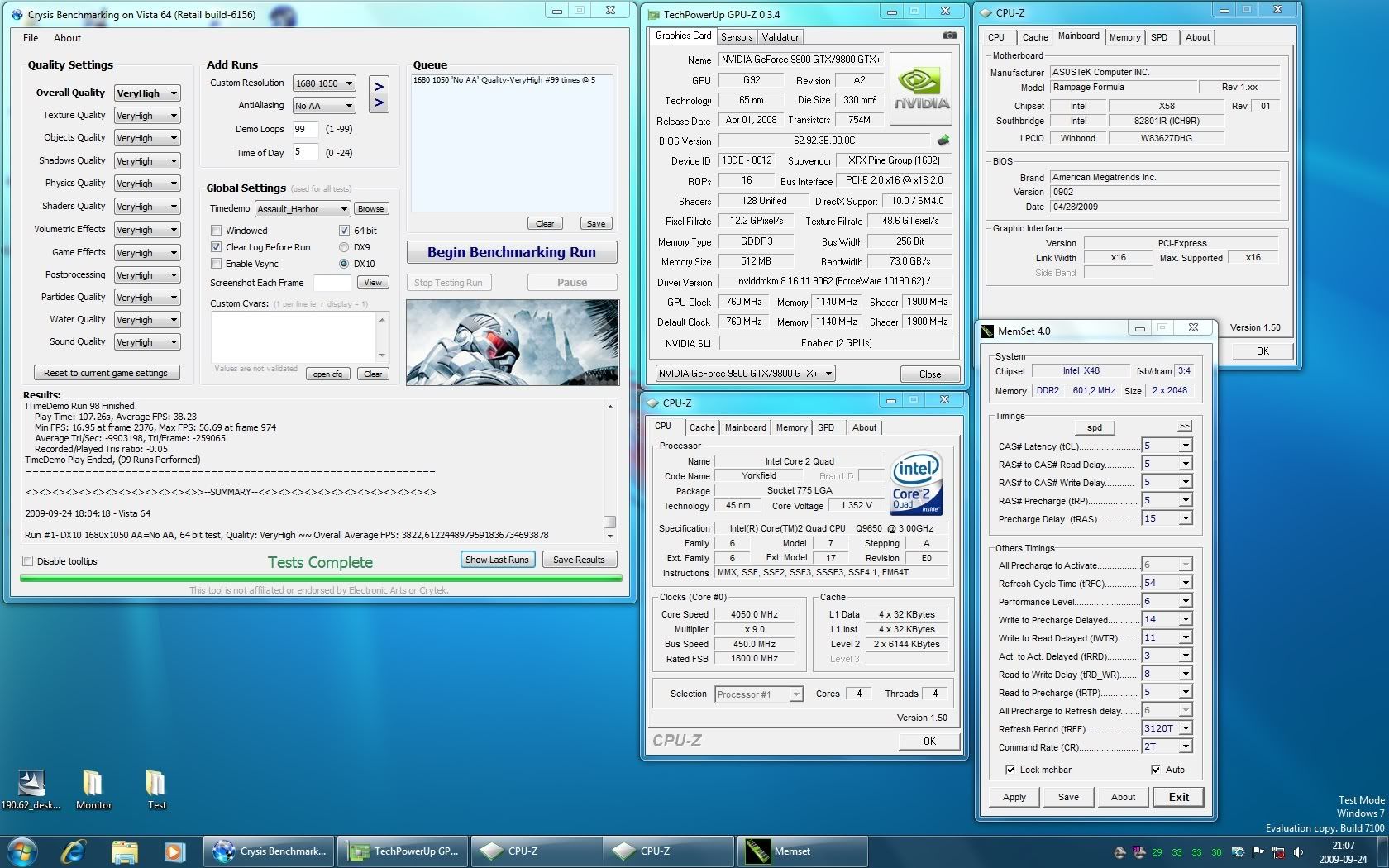This screenshot has width=1389, height=868.
Task: Switch to Cache tab in lower CPU-Z
Action: [702, 427]
